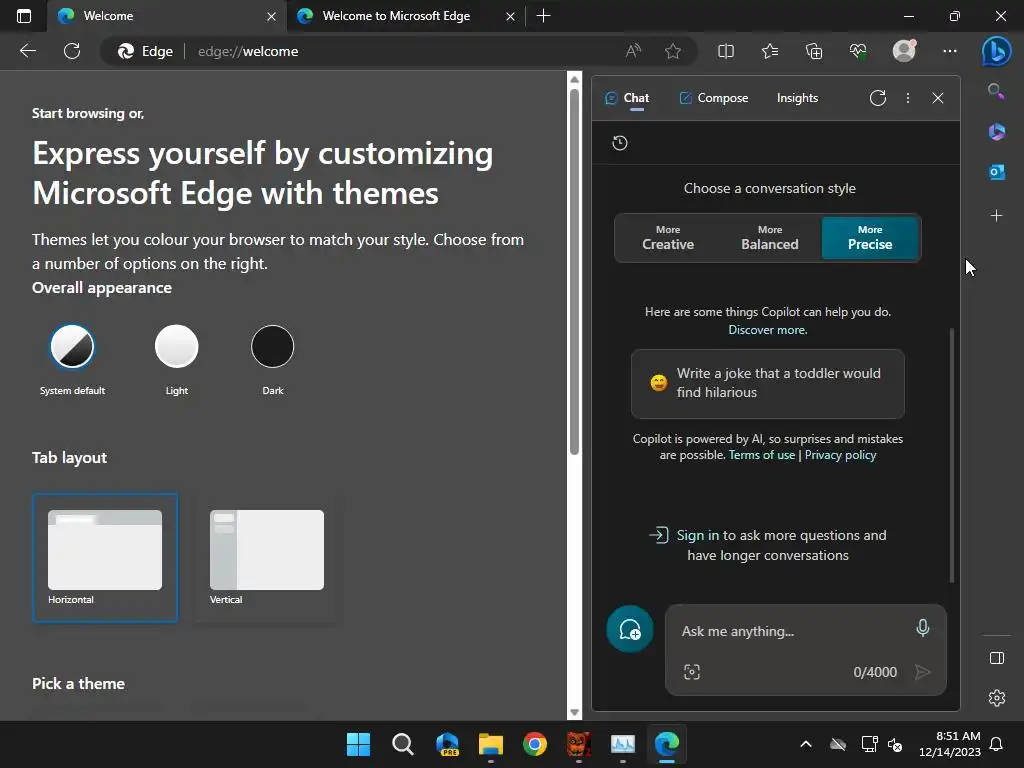Open Copilot chat history clock icon
This screenshot has height=768, width=1024.
tap(620, 143)
